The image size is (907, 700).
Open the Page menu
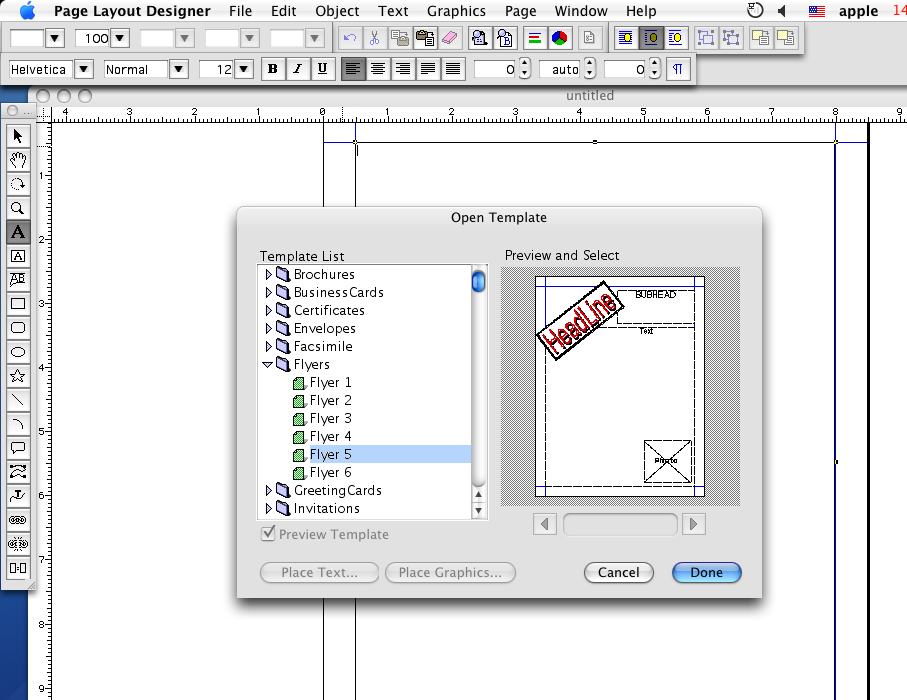520,11
